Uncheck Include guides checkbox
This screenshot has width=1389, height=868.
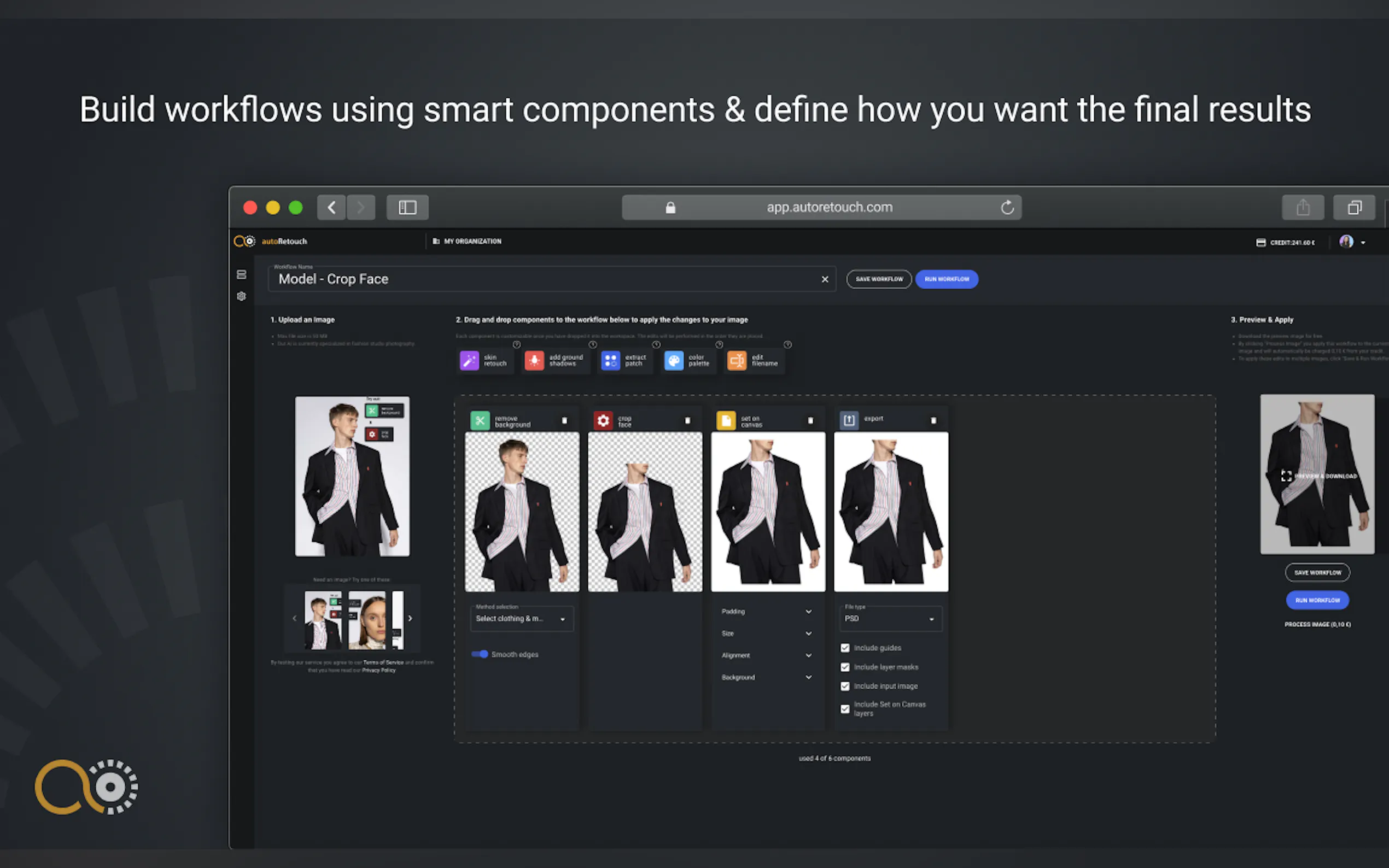click(845, 648)
